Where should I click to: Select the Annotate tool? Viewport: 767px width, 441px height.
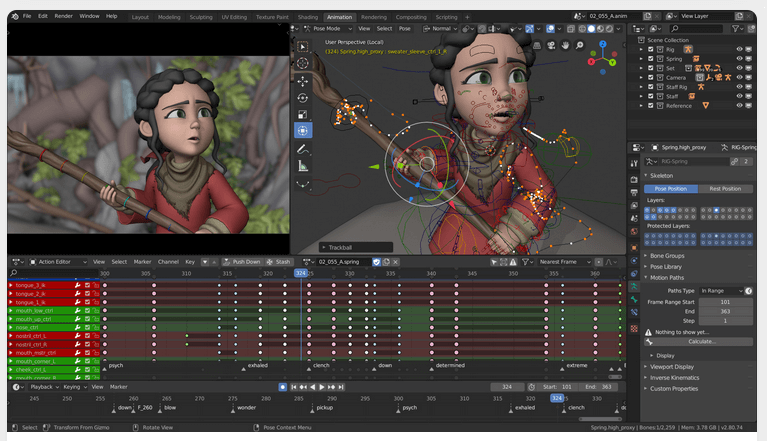303,149
